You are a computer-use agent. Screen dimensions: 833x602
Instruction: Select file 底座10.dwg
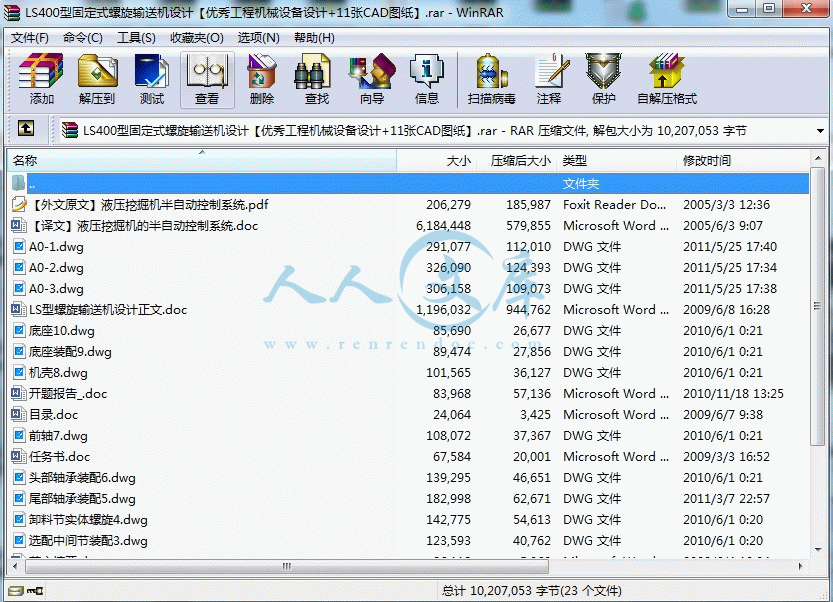(x=62, y=330)
